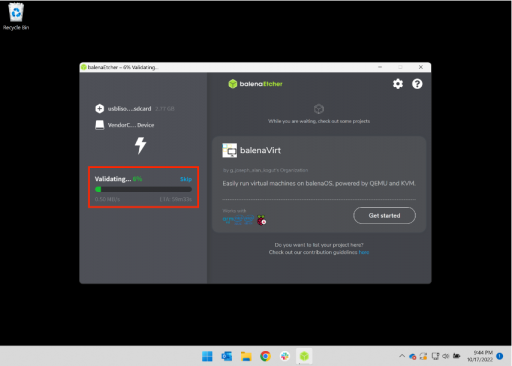Click the network tray icon
This screenshot has height=366, width=512.
pyautogui.click(x=435, y=356)
